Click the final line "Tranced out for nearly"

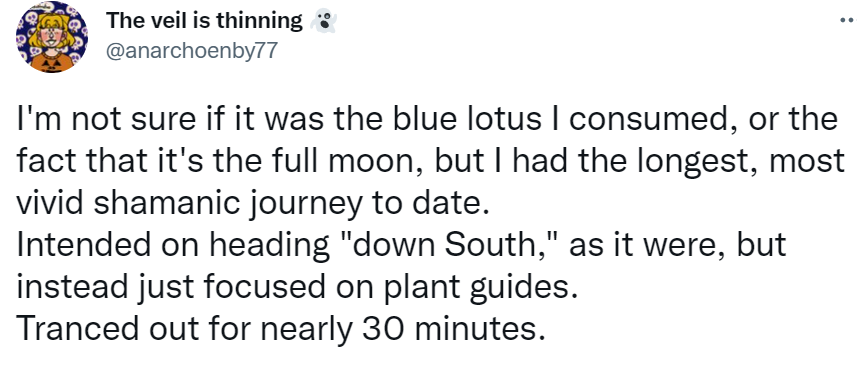point(281,329)
